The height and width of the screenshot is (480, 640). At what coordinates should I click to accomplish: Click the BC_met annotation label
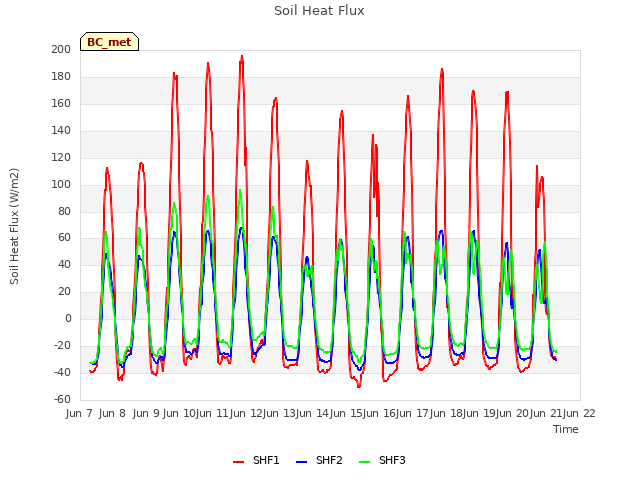pyautogui.click(x=109, y=42)
